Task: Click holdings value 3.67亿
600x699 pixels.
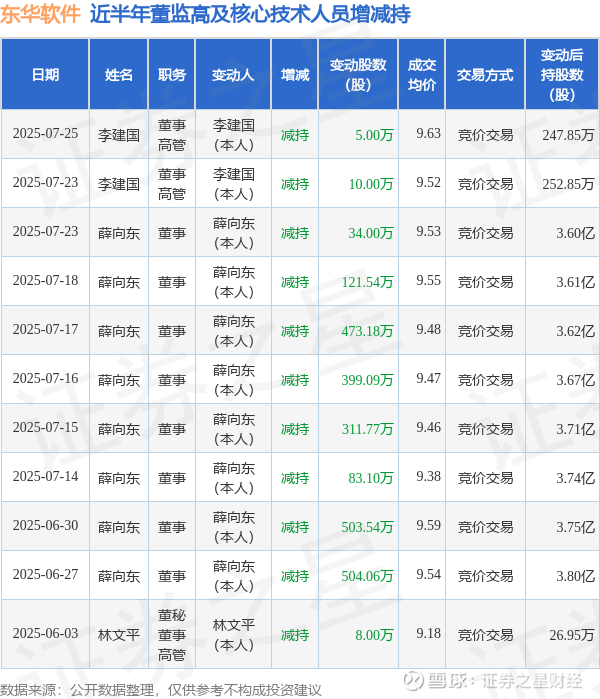Action: [575, 380]
